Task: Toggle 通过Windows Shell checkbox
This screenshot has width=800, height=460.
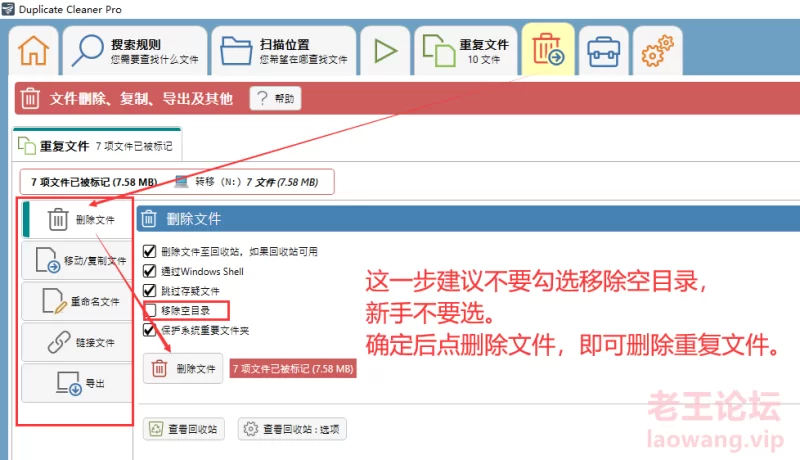Action: click(149, 271)
